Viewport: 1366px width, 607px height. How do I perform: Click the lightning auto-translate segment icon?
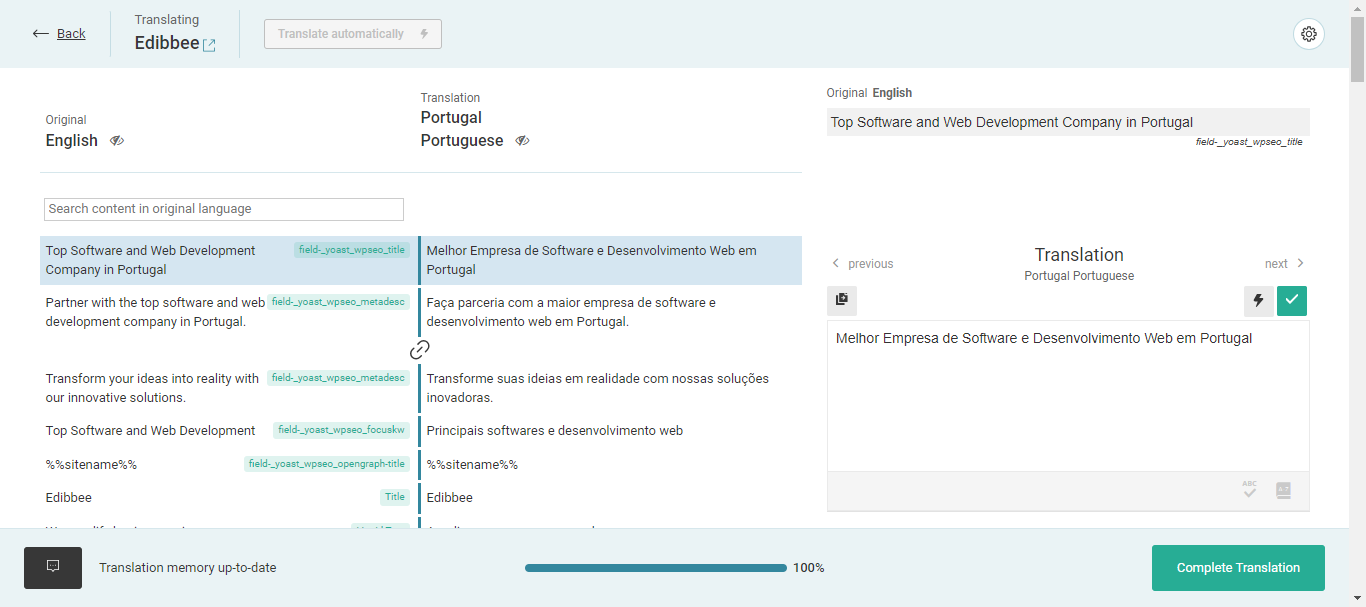(1258, 300)
